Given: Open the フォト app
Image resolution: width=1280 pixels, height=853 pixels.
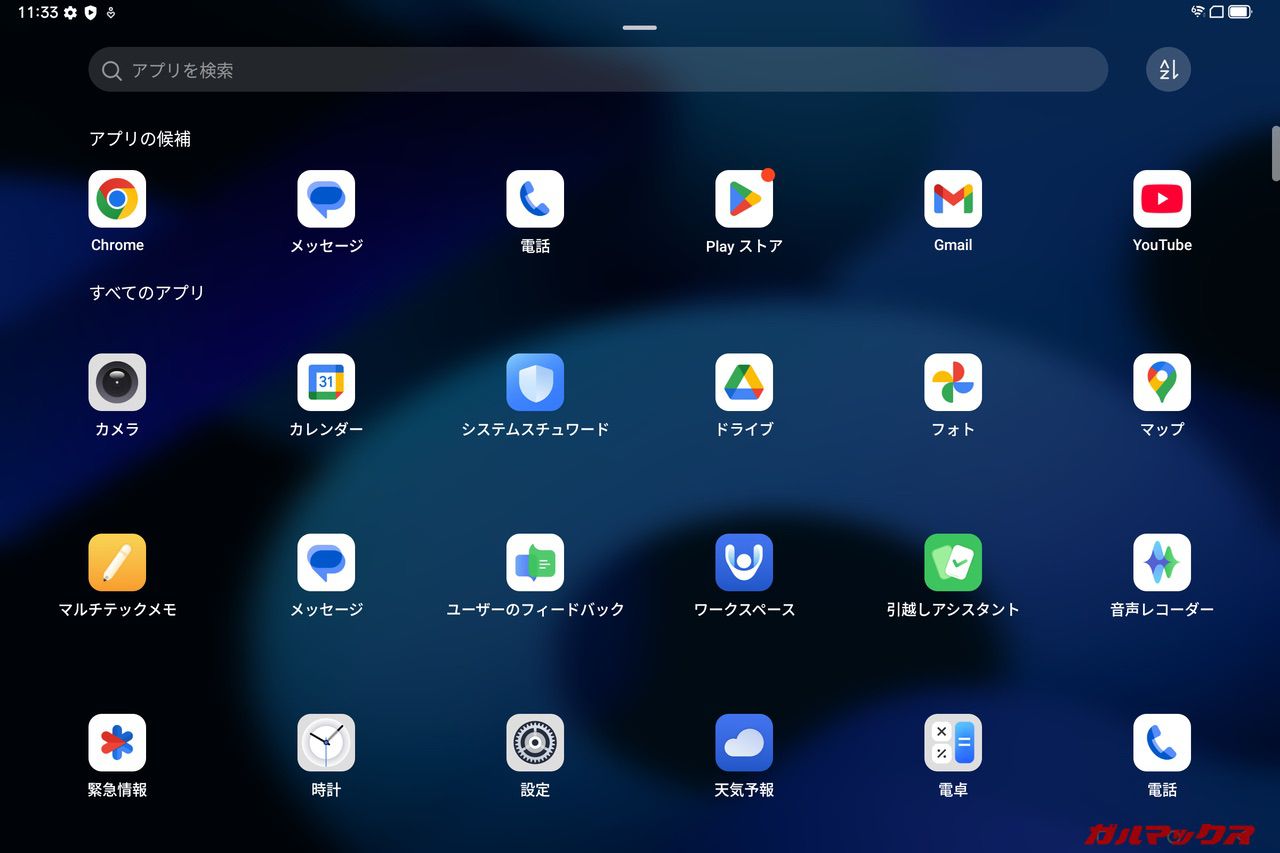Looking at the screenshot, I should click(953, 382).
